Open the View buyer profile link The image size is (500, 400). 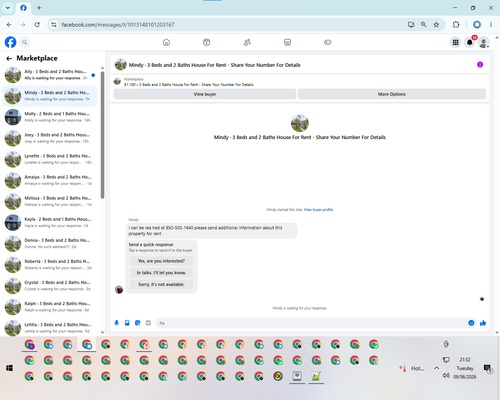318,210
